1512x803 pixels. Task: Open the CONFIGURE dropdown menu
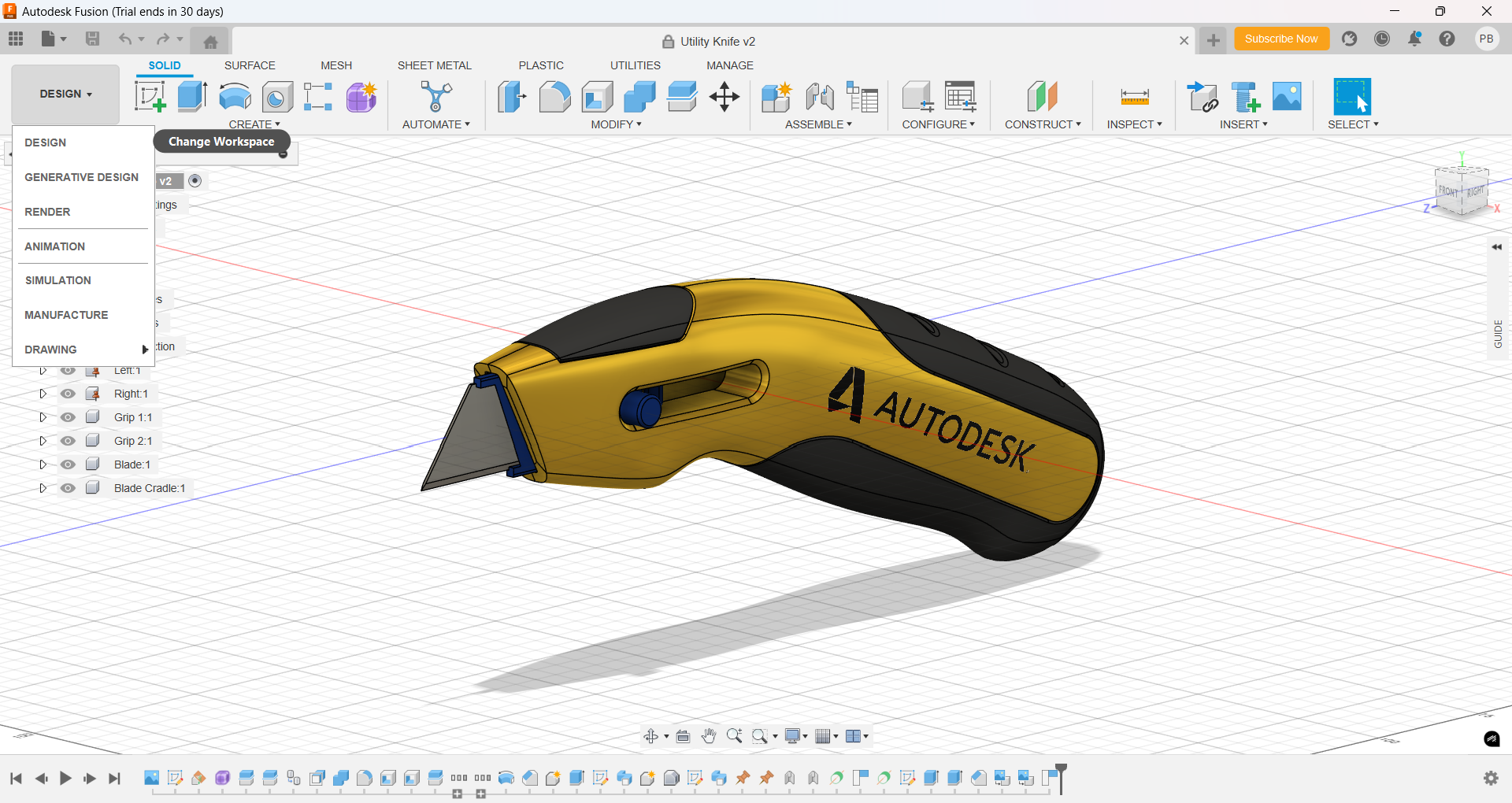click(938, 124)
